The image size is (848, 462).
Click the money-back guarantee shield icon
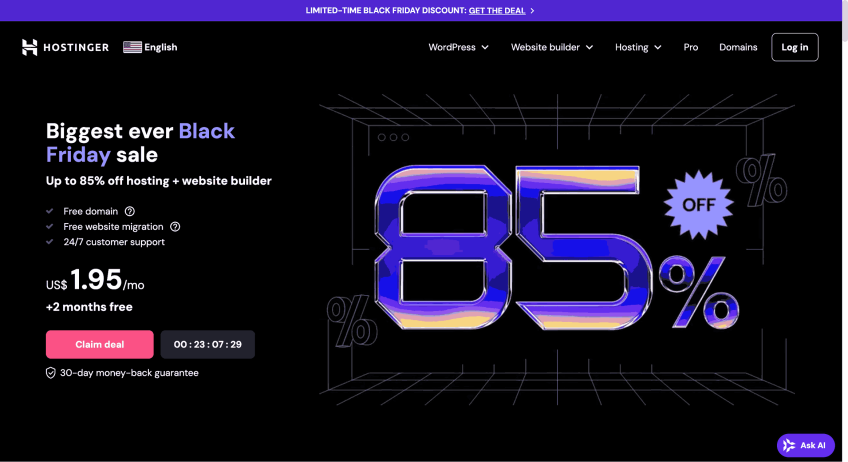coord(51,373)
